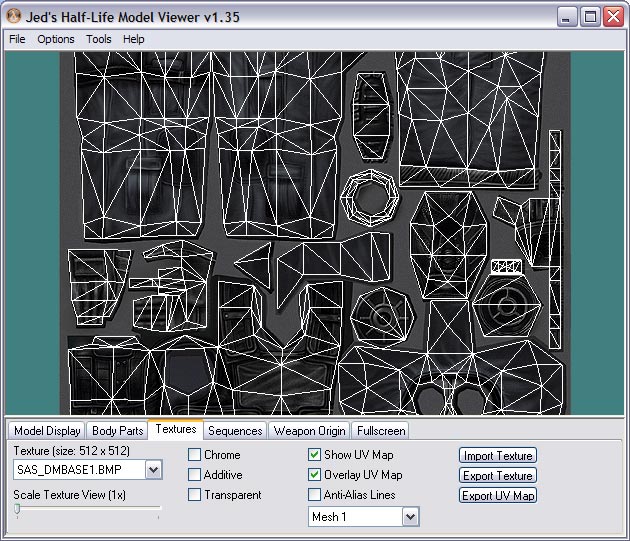Uncheck Show UV Map
Image resolution: width=630 pixels, height=541 pixels.
tap(315, 455)
